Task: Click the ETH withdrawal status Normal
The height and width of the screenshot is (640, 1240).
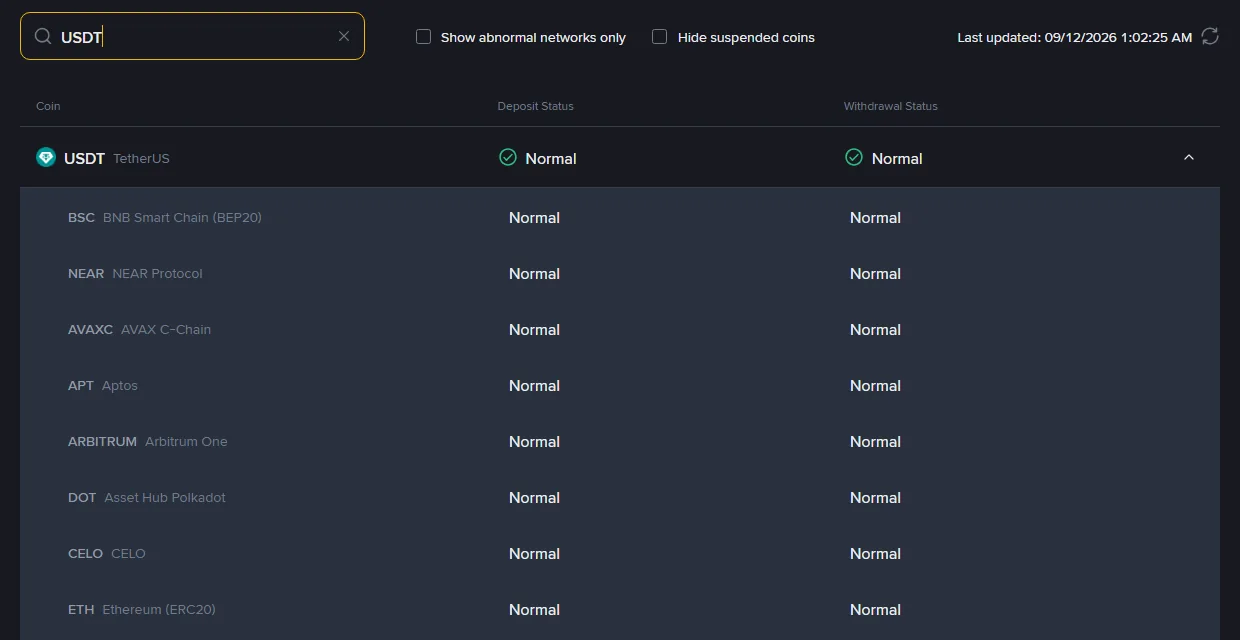Action: pos(875,609)
